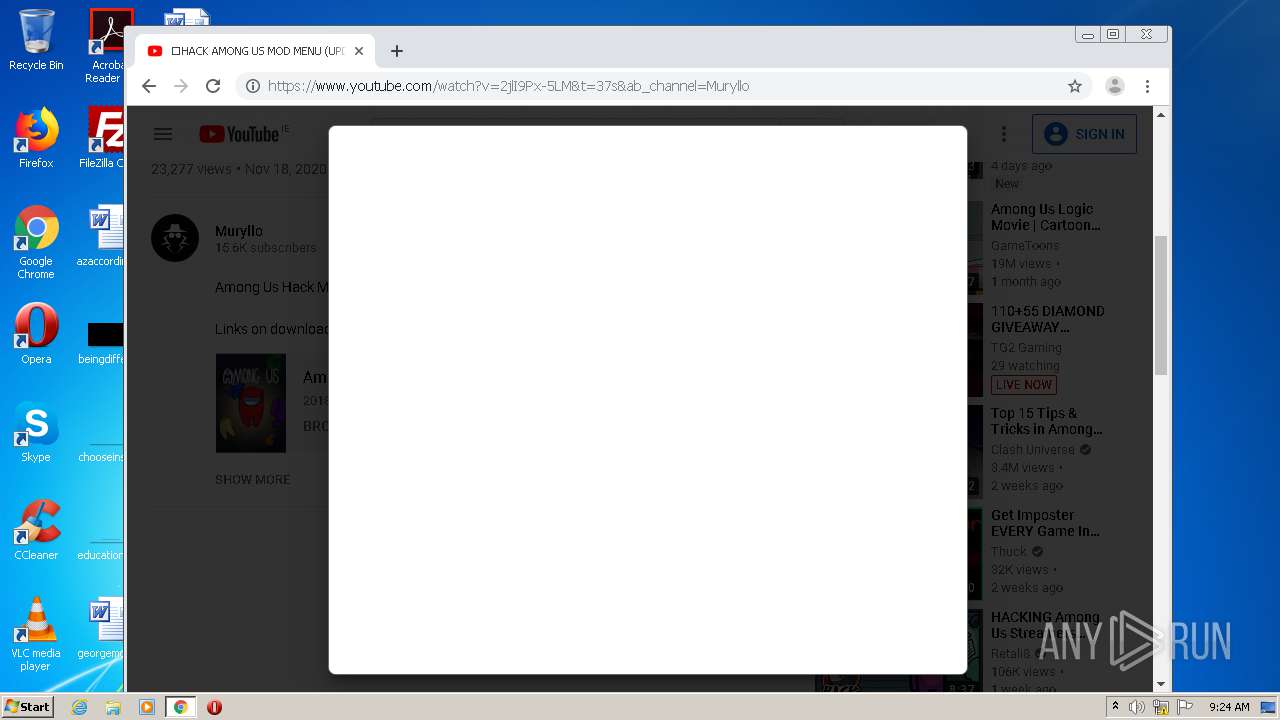1280x720 pixels.
Task: Click the page scrollbar thumb
Action: 1161,305
